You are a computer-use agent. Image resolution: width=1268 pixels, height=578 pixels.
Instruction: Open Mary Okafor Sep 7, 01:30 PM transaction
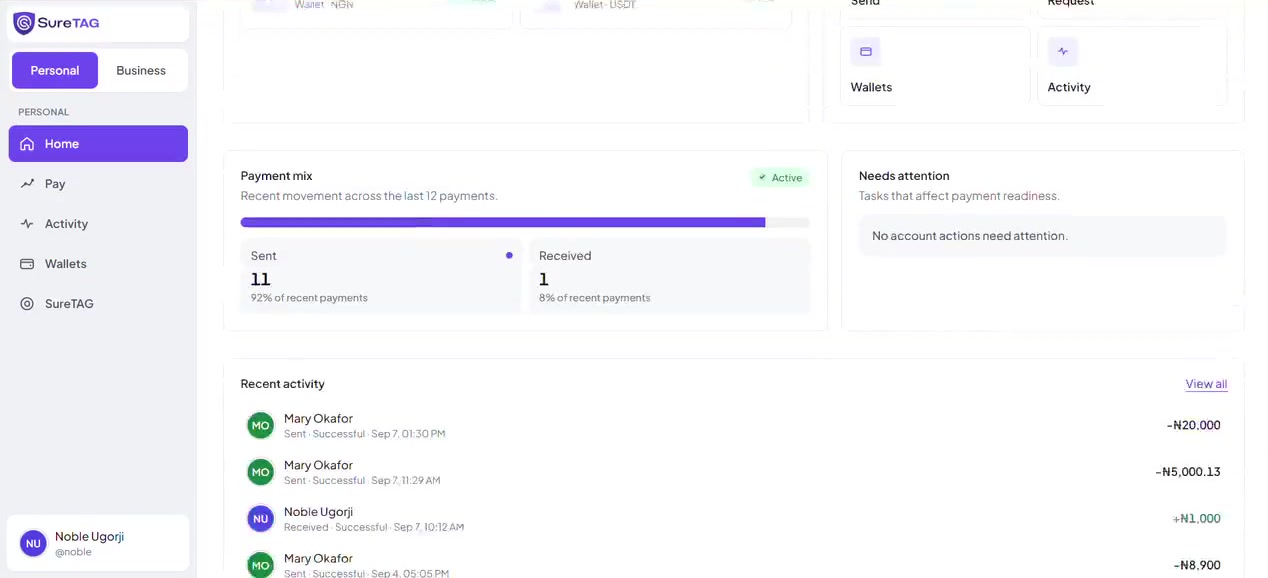tap(734, 425)
